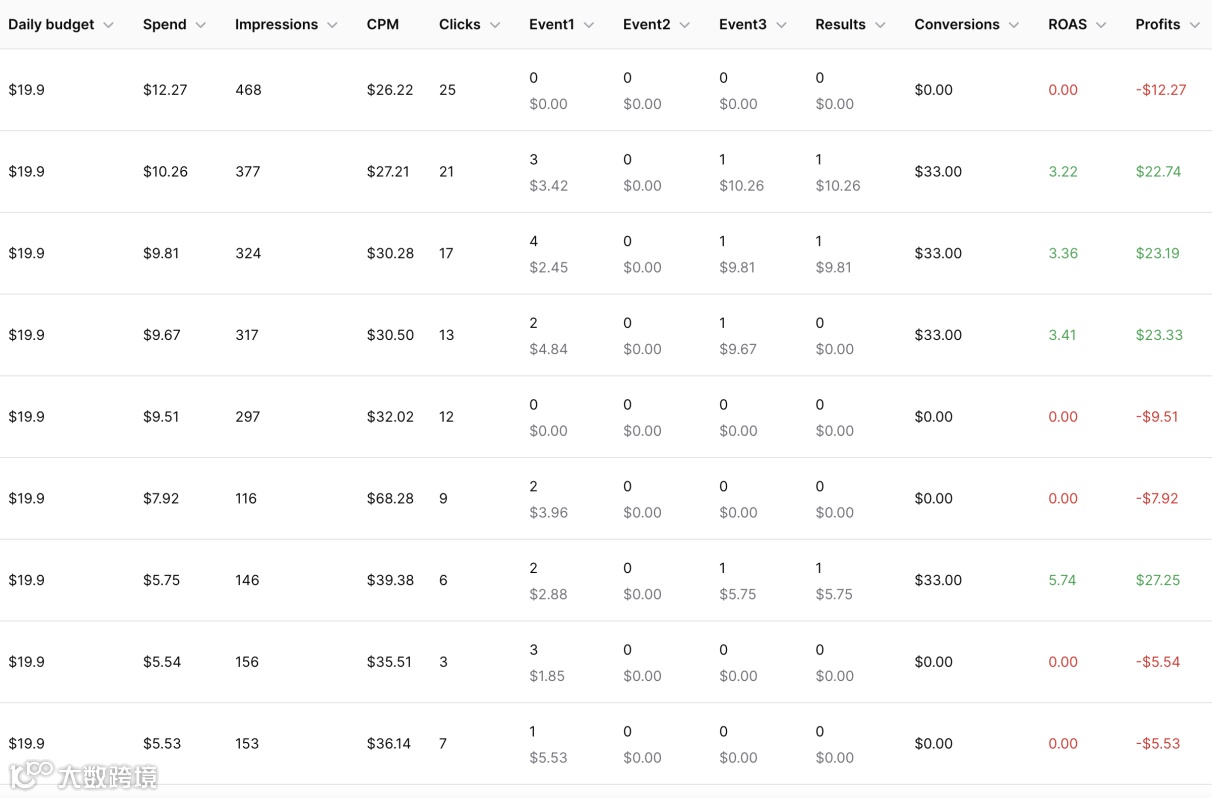Screen dimensions: 1212x798
Task: Click the Event2 header dropdown chevron
Action: [685, 25]
